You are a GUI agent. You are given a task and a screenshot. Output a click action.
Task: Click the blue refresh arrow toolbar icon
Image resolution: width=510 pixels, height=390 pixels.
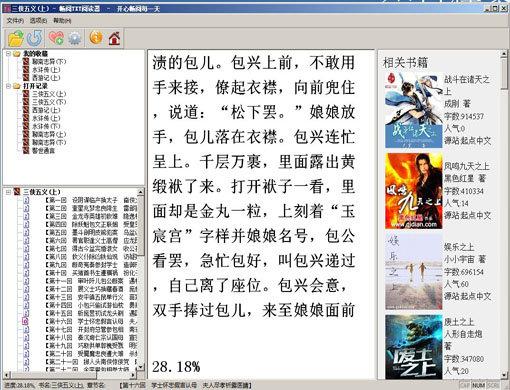tap(35, 38)
